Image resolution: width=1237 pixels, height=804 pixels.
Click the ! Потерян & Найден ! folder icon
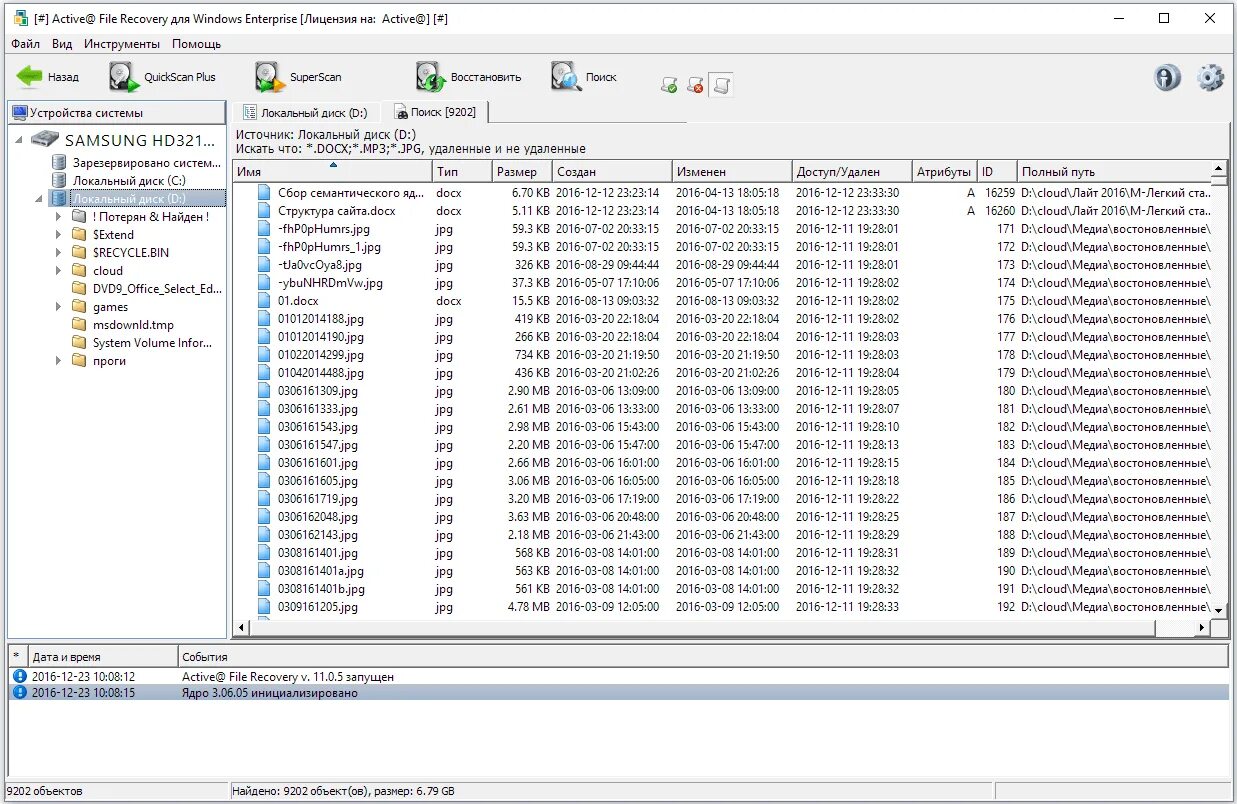[x=79, y=217]
